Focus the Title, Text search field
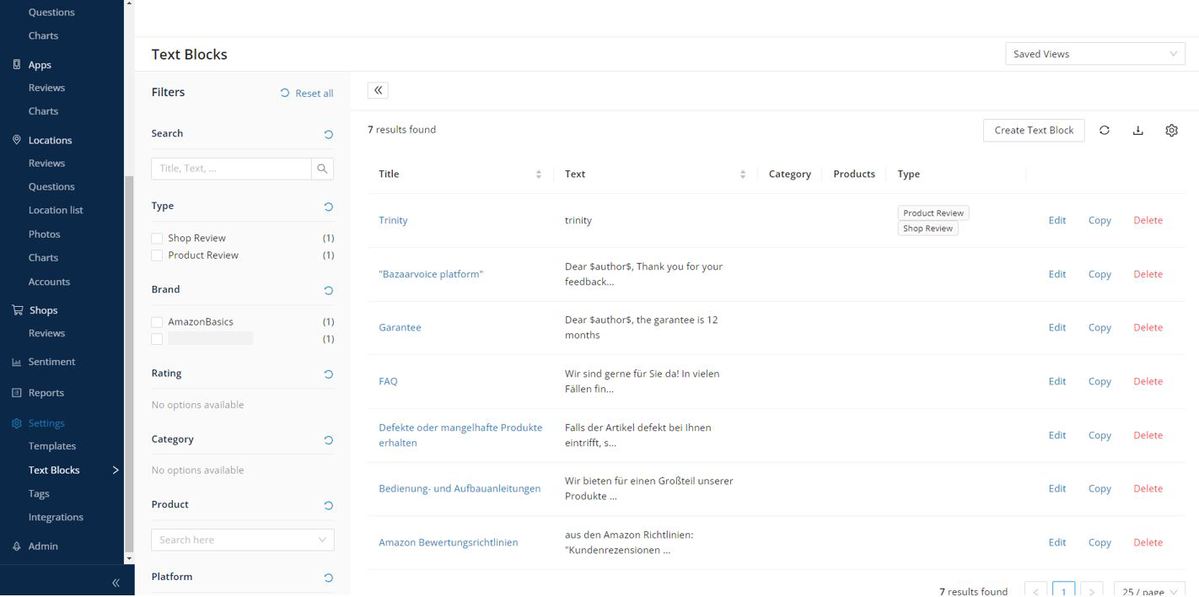This screenshot has height=597, width=1199. coord(231,169)
